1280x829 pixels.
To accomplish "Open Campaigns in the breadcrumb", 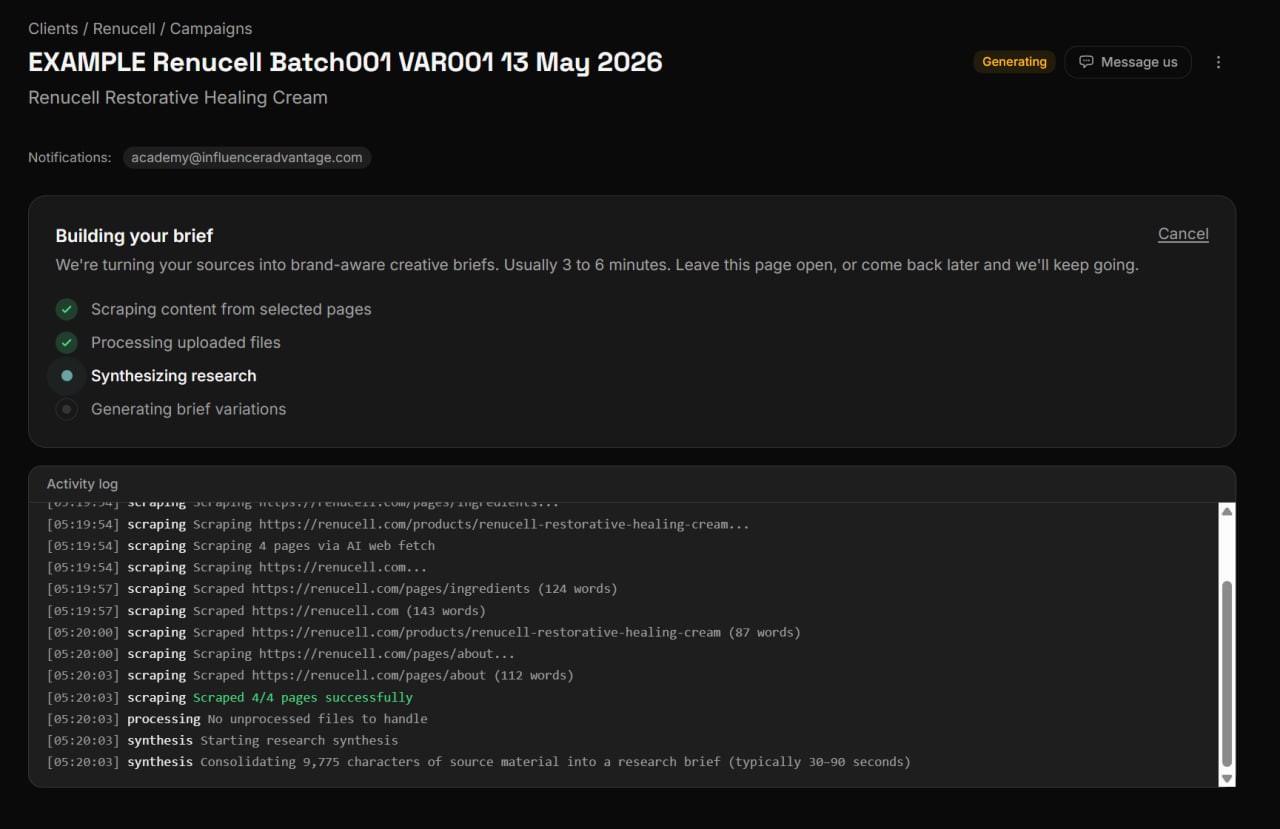I will pyautogui.click(x=211, y=29).
